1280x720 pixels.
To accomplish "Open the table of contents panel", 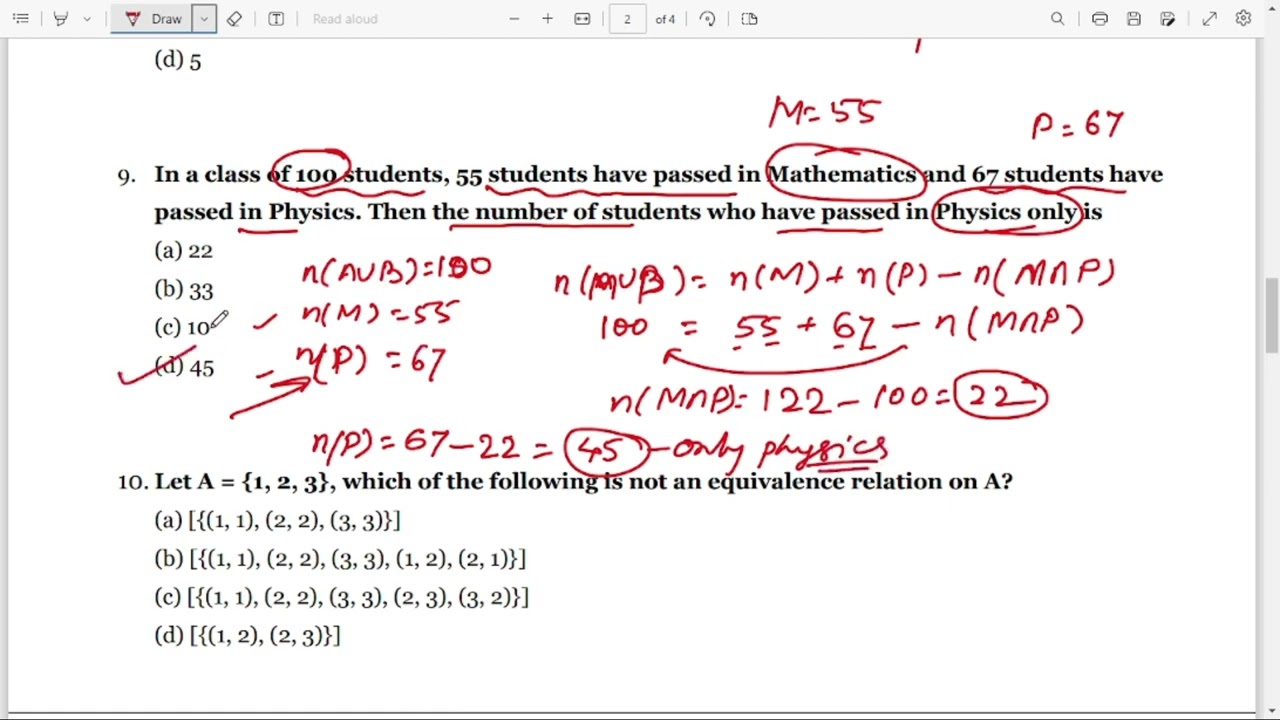I will 20,19.
